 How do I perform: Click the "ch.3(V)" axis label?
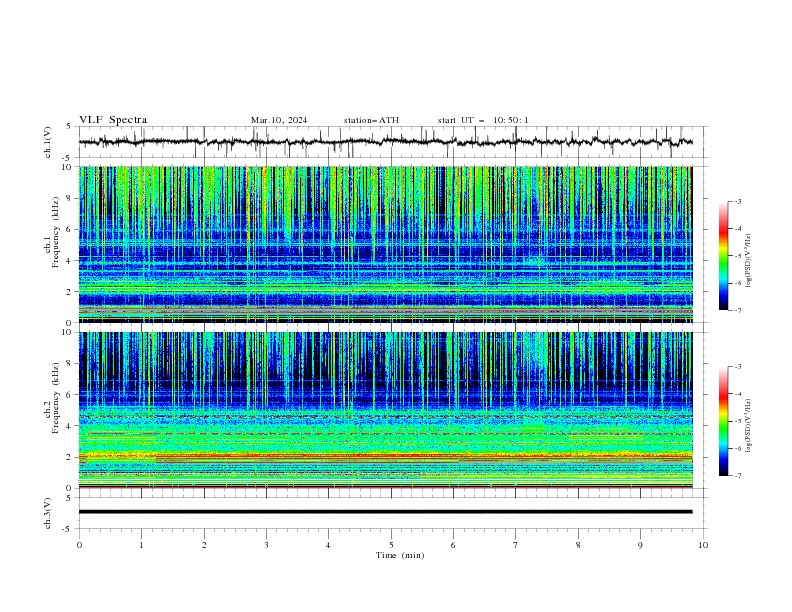tap(48, 513)
